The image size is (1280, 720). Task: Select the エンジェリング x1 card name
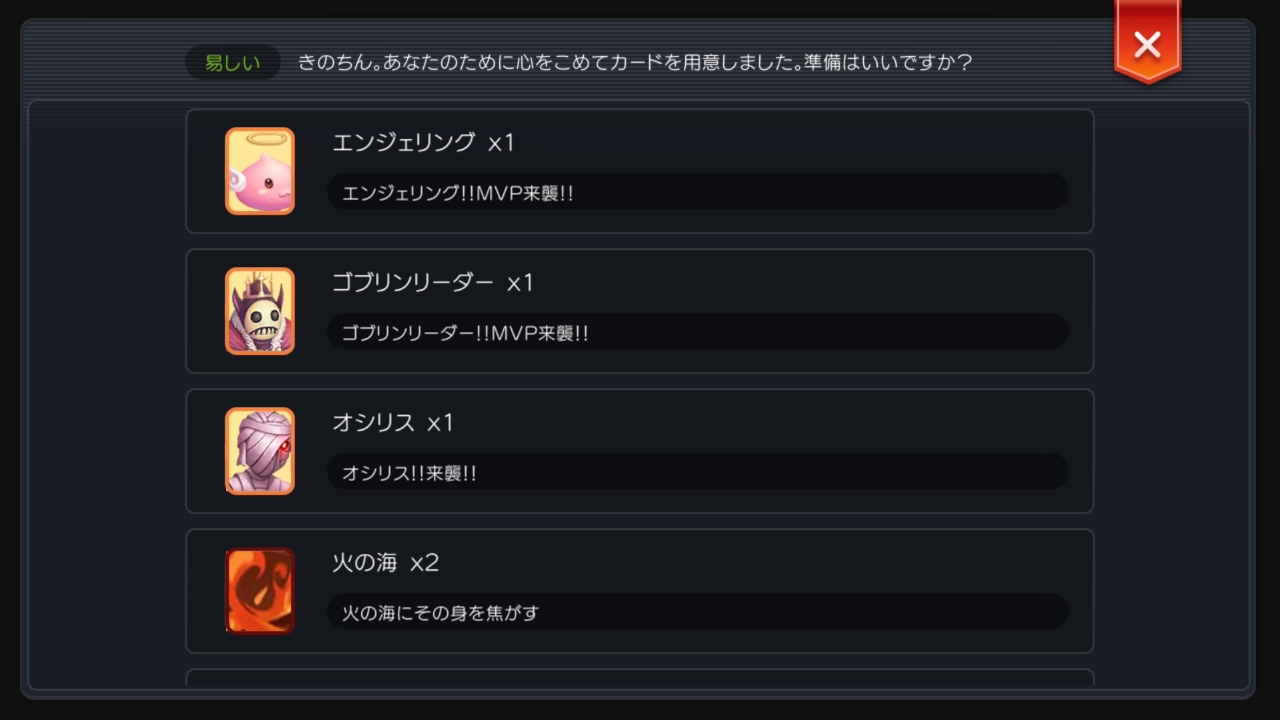(423, 143)
